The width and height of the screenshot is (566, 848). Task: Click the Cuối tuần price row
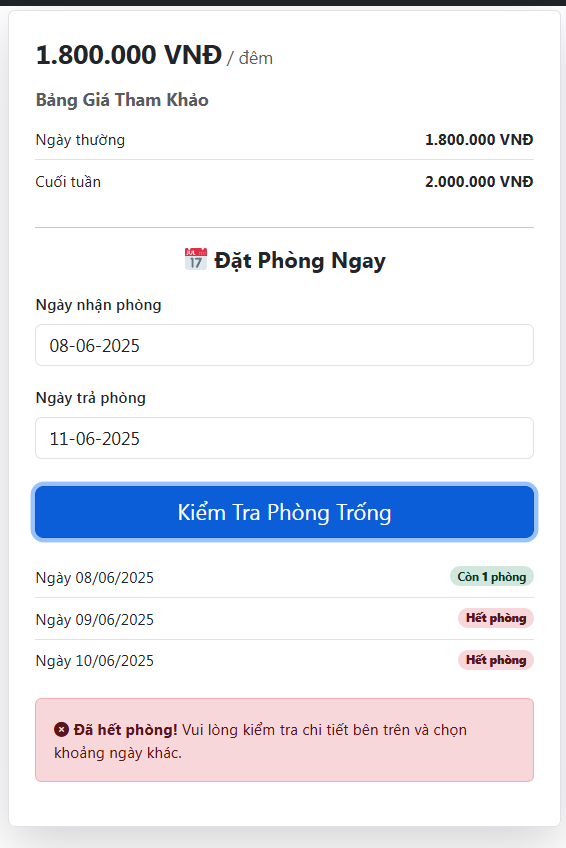[x=284, y=181]
